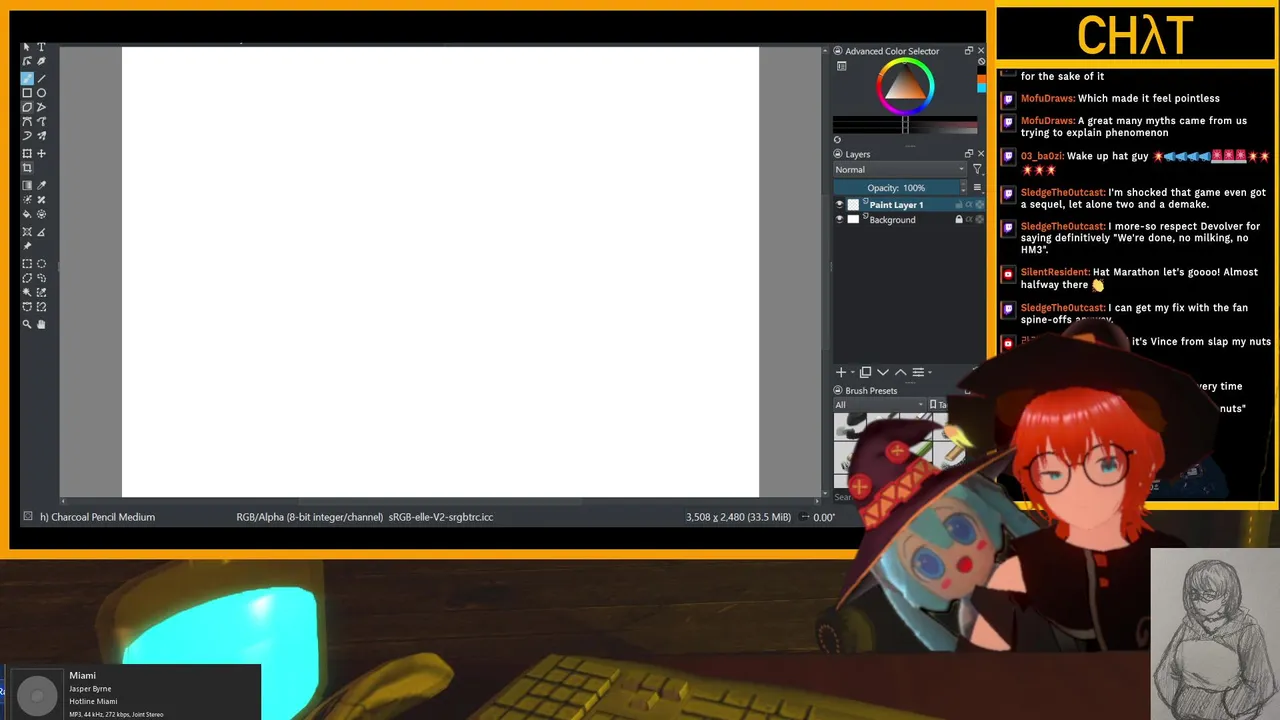Open the Layers view options hamburger menu
The image size is (1280, 720).
978,187
